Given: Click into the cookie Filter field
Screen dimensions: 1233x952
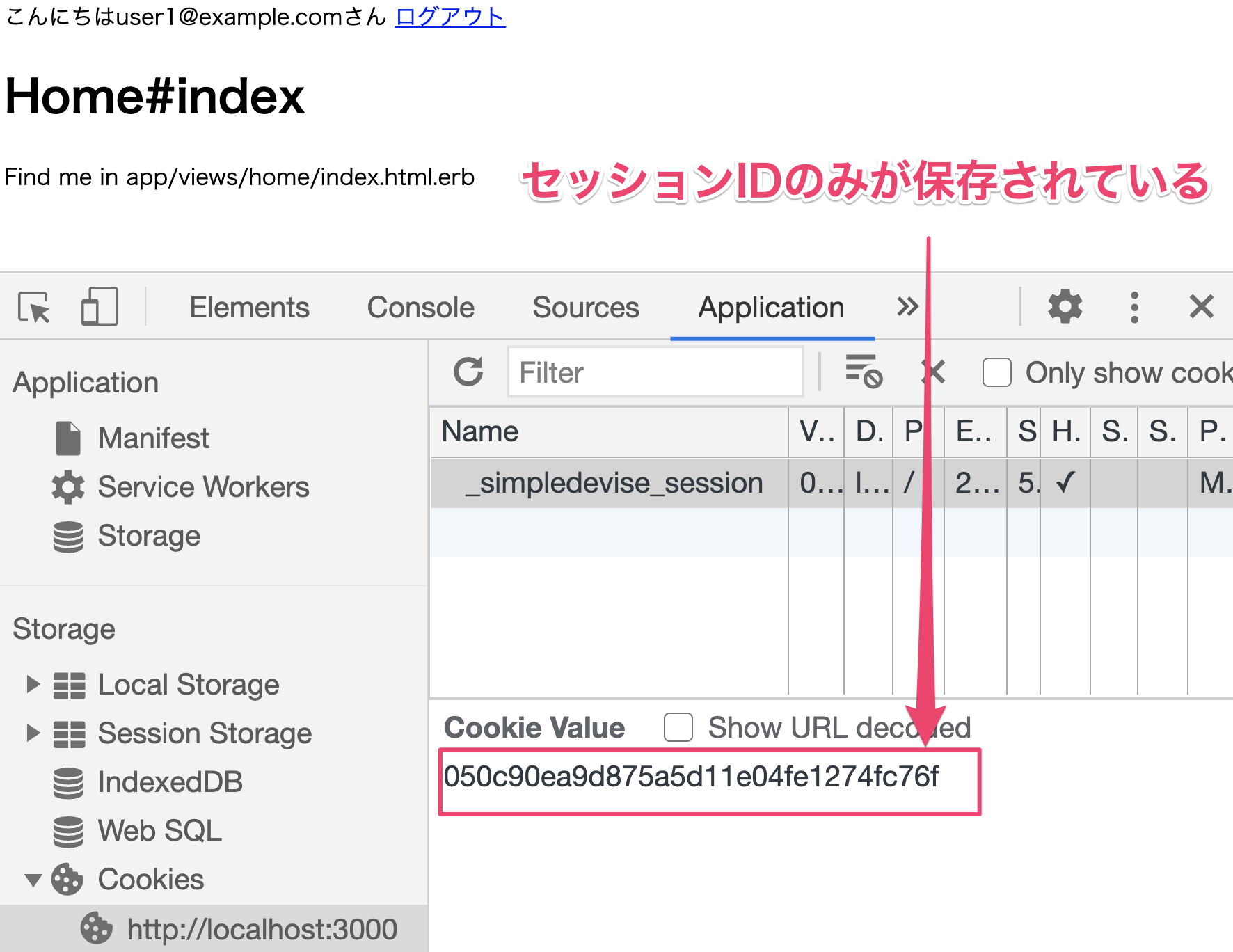Looking at the screenshot, I should coord(654,372).
